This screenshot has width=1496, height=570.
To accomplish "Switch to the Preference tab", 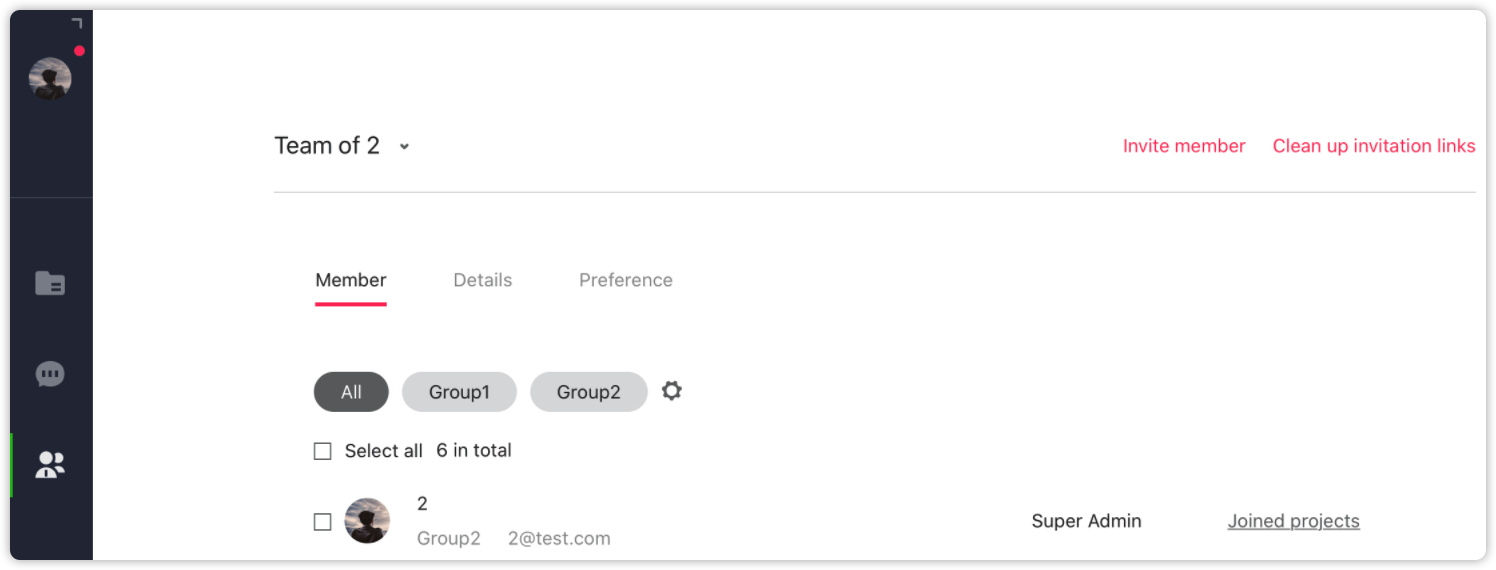I will tap(626, 280).
